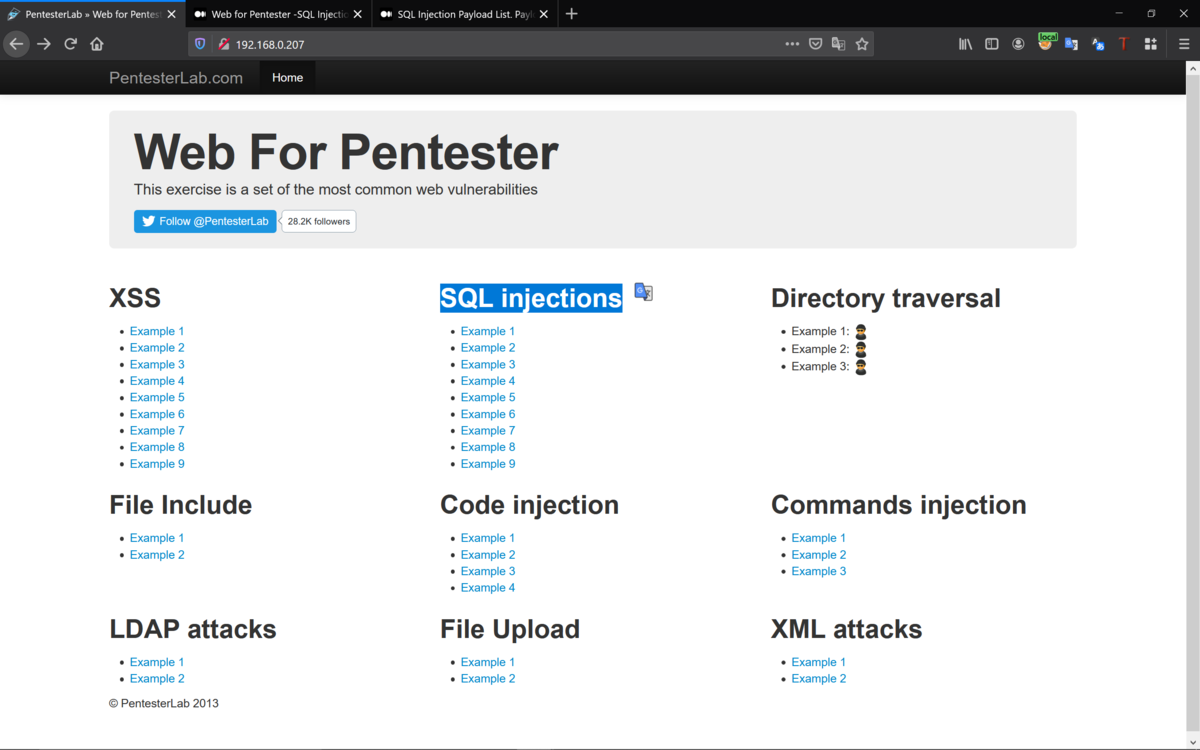Close the Web for Pentester -SQL Injection tab
The height and width of the screenshot is (750, 1200).
click(358, 14)
